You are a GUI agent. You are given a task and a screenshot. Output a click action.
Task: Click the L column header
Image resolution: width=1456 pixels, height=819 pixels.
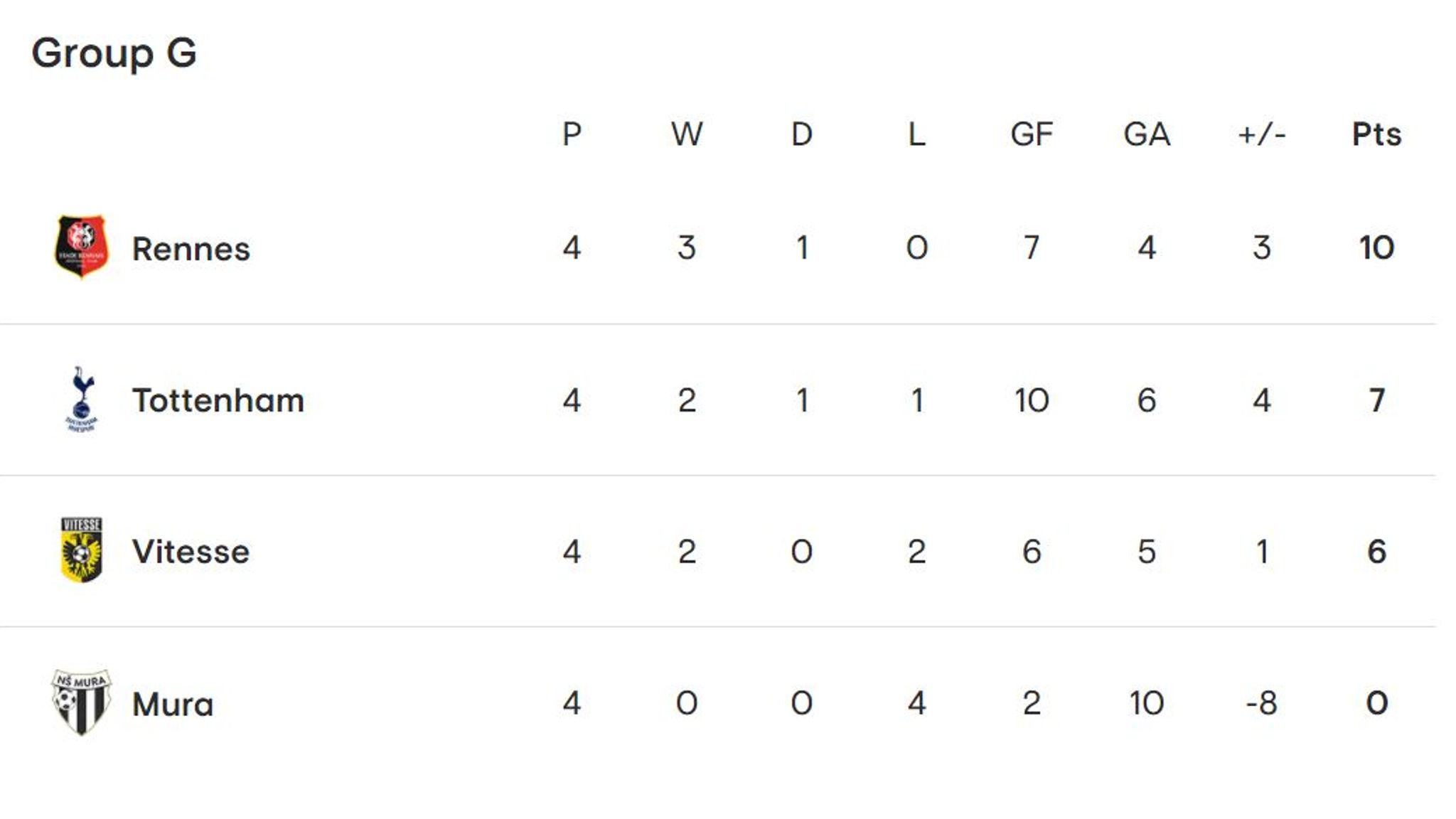pyautogui.click(x=916, y=134)
